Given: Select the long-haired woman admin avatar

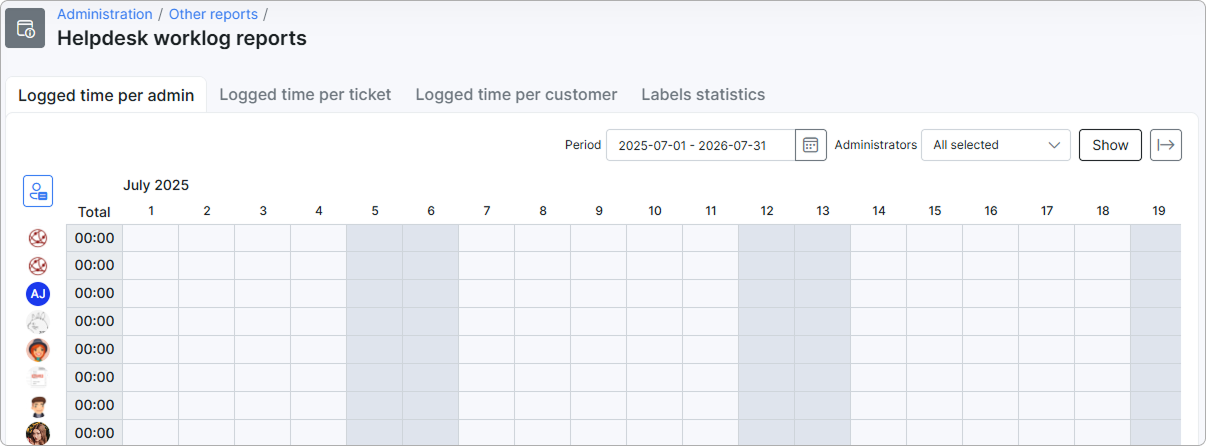Looking at the screenshot, I should pyautogui.click(x=38, y=433).
